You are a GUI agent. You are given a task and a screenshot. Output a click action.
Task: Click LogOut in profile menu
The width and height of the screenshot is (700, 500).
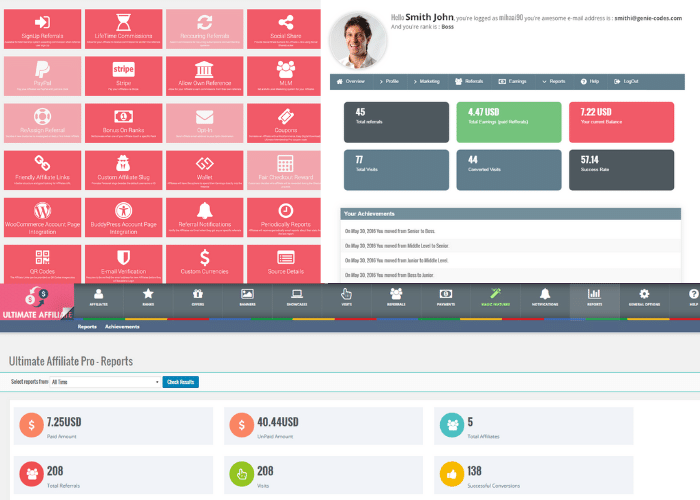tap(626, 82)
